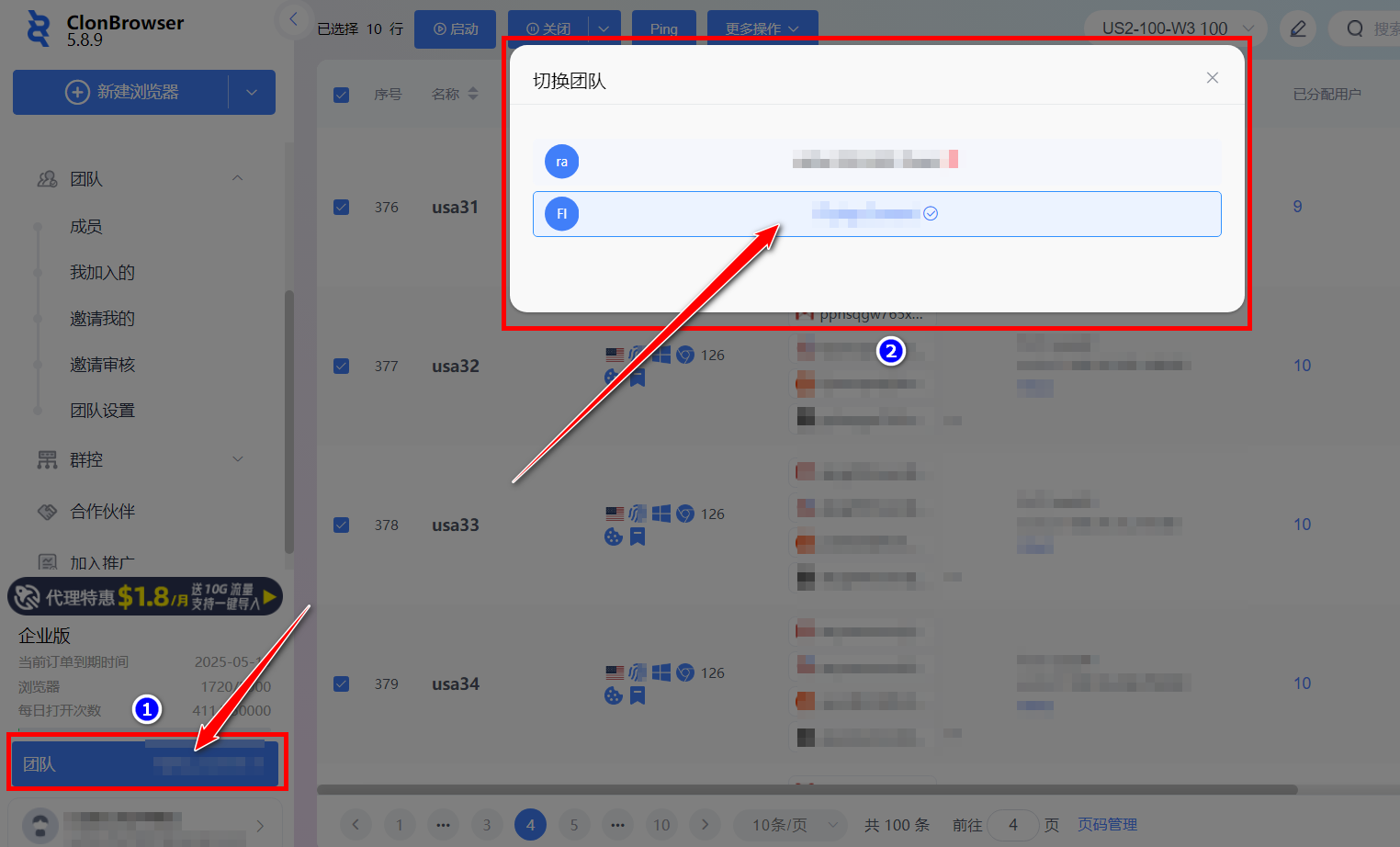Uncheck the checkbox for row 377 usa32

click(341, 366)
